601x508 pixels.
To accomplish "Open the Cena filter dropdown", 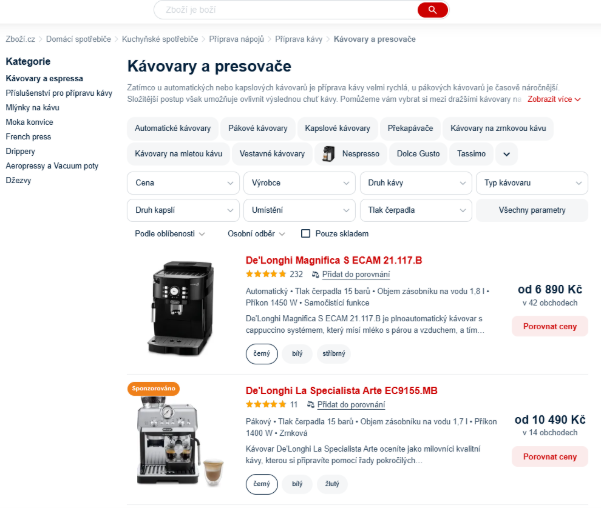I will click(183, 183).
